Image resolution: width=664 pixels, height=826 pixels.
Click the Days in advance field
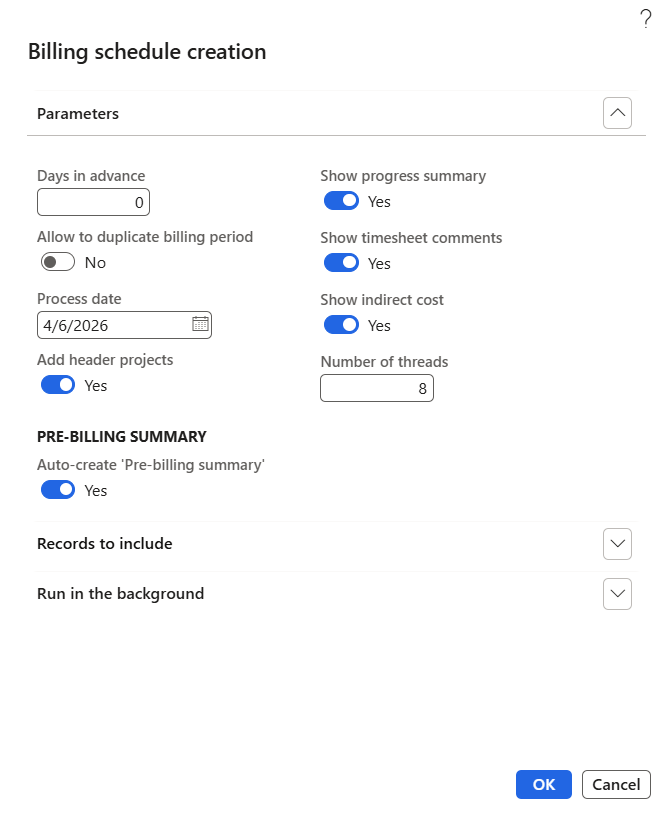pyautogui.click(x=93, y=203)
